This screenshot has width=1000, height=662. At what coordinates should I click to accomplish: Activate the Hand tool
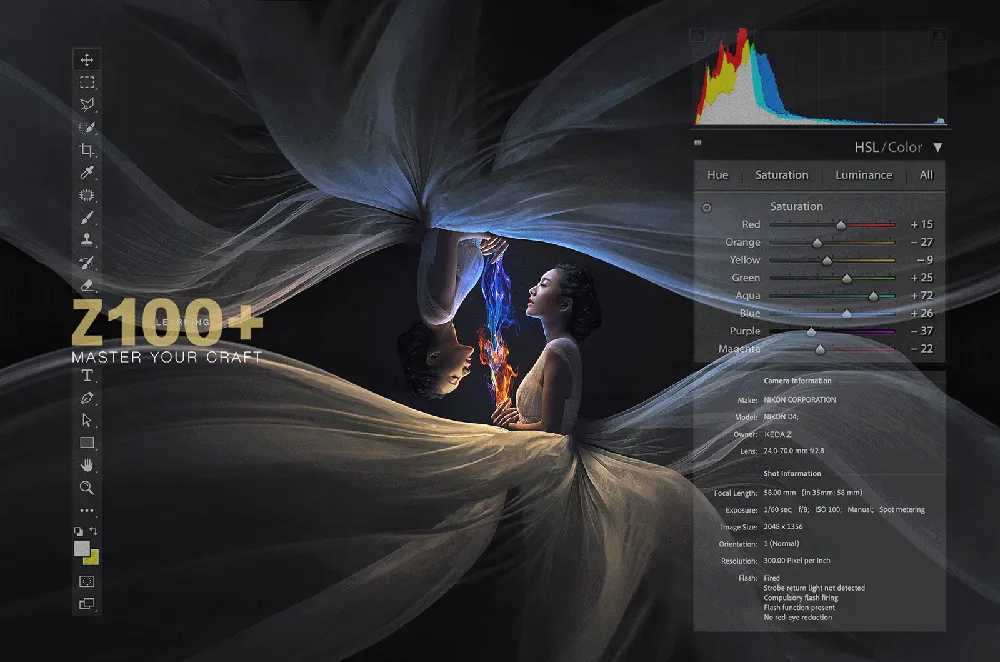[x=87, y=465]
